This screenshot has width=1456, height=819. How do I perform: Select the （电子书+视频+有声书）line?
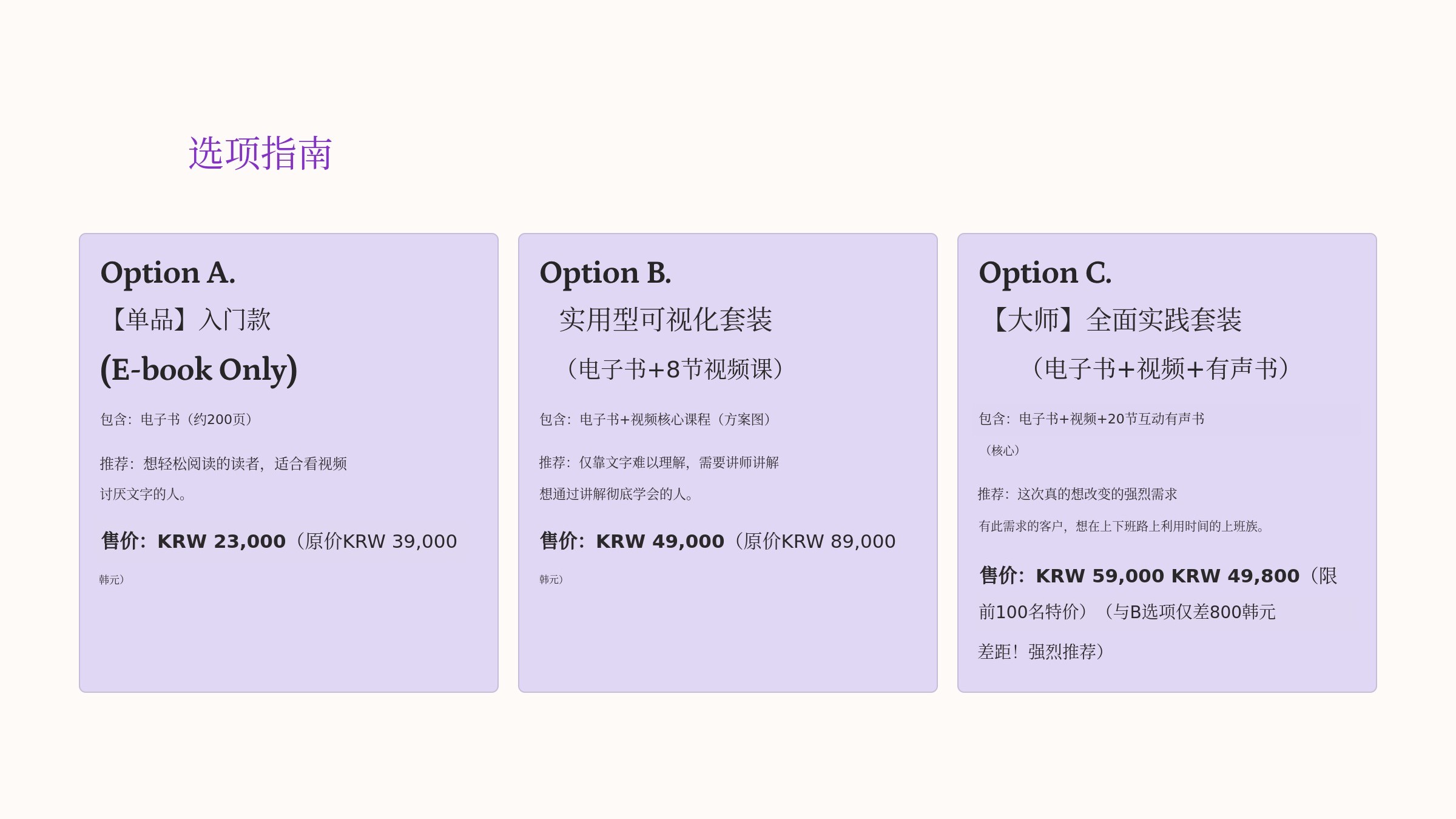tap(1161, 369)
